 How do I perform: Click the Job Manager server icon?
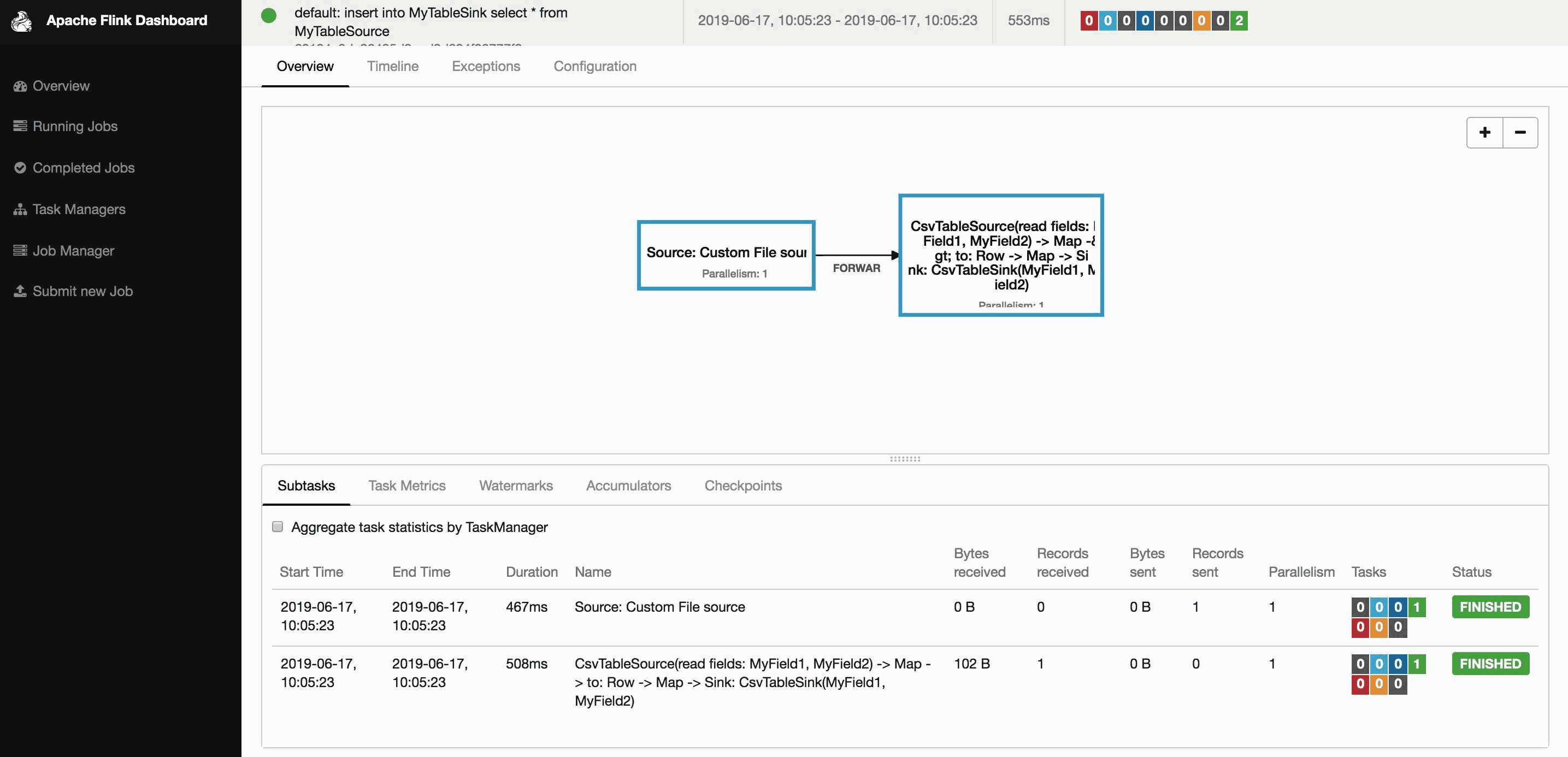click(x=20, y=251)
